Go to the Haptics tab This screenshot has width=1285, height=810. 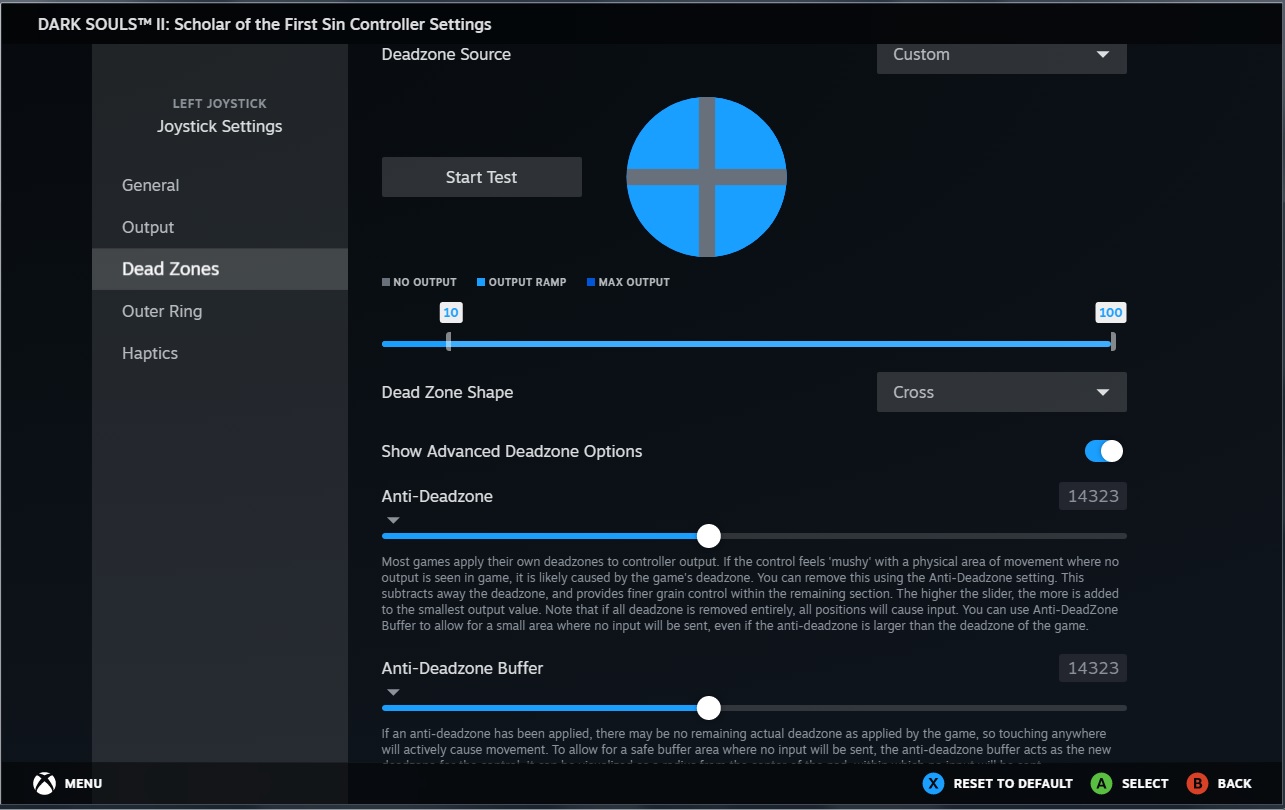(150, 353)
